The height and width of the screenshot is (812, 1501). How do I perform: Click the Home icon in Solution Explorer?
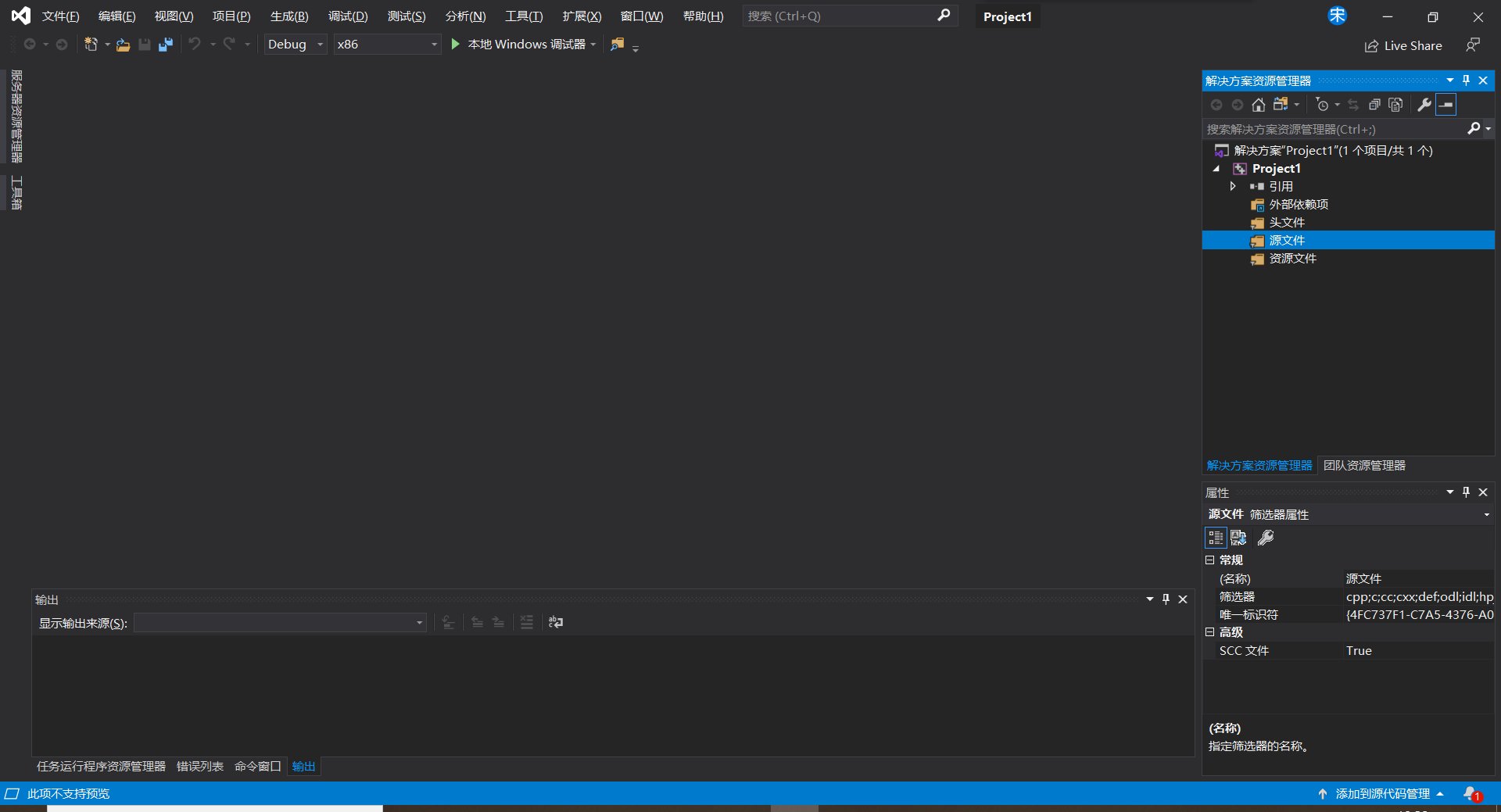(1258, 105)
